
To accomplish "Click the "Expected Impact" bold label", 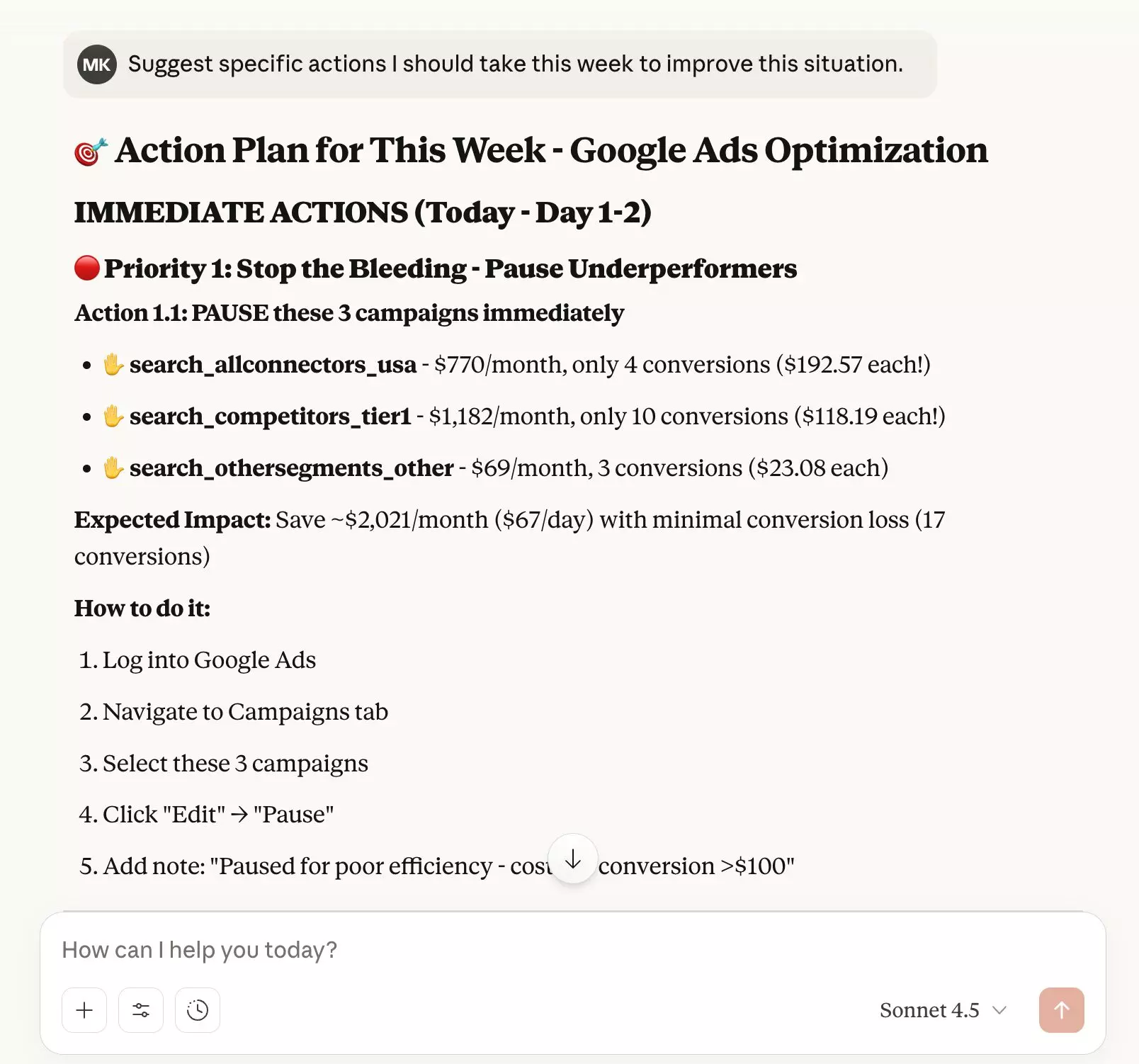I will [172, 520].
